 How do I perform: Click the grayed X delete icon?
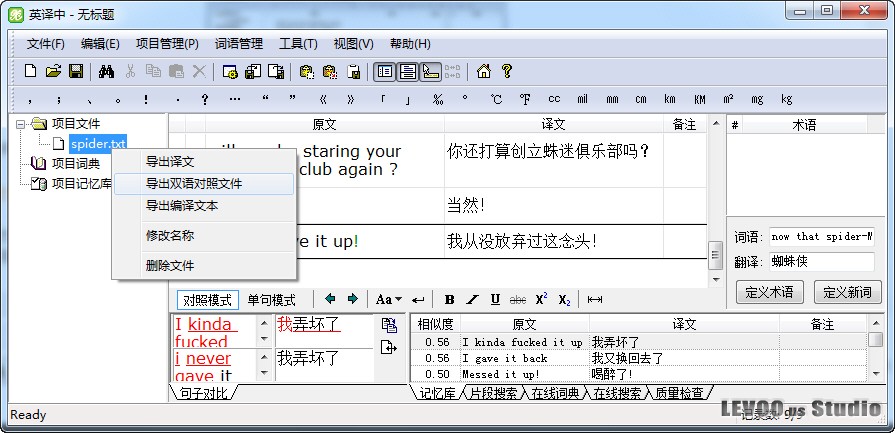(x=199, y=71)
